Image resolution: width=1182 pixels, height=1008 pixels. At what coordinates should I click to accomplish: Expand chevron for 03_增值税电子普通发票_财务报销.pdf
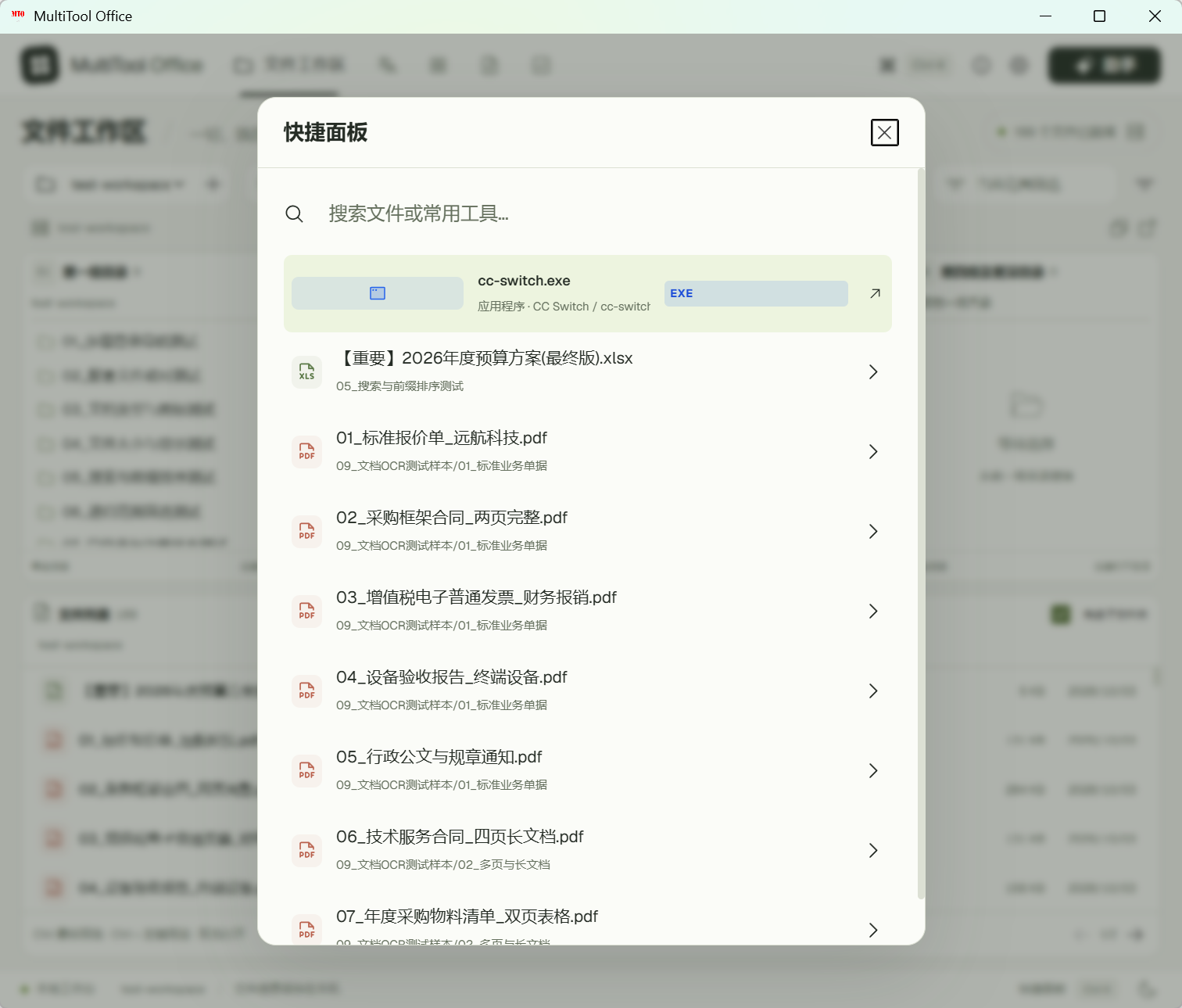point(873,611)
